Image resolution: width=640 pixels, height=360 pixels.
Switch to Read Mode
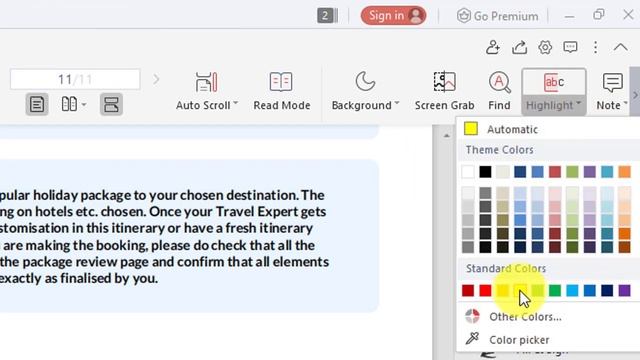click(x=281, y=91)
